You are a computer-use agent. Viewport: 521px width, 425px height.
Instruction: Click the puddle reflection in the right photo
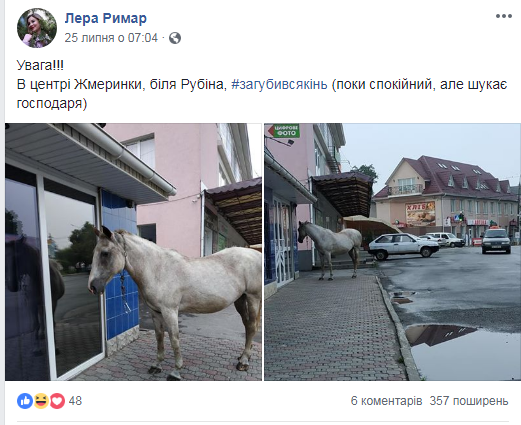(462, 352)
